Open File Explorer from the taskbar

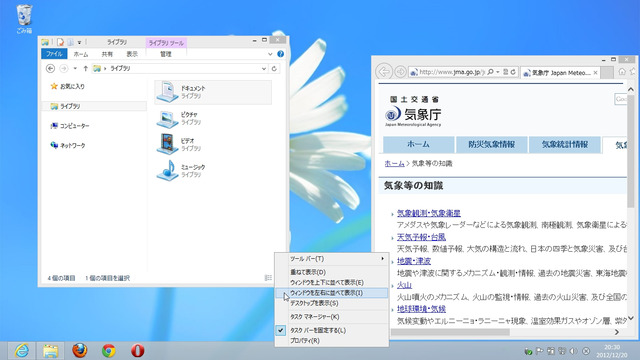(51, 351)
